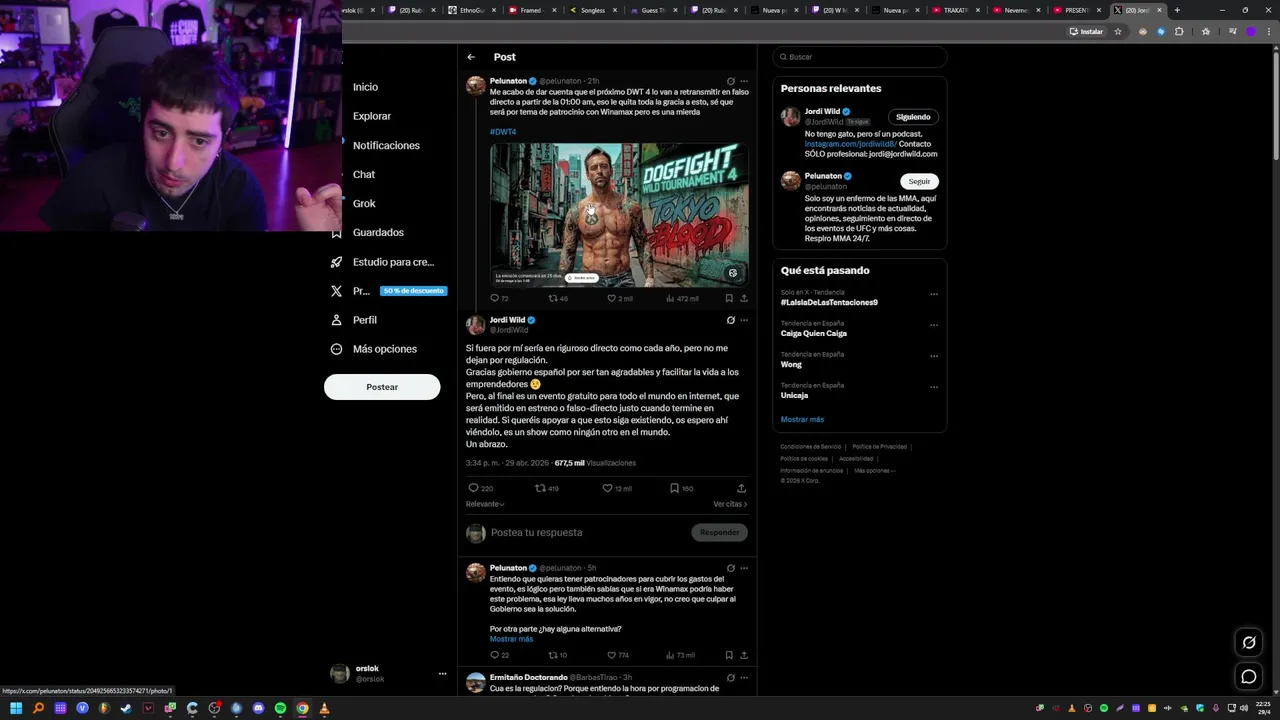Open floating messages chat button
The height and width of the screenshot is (720, 1280).
pyautogui.click(x=1249, y=677)
